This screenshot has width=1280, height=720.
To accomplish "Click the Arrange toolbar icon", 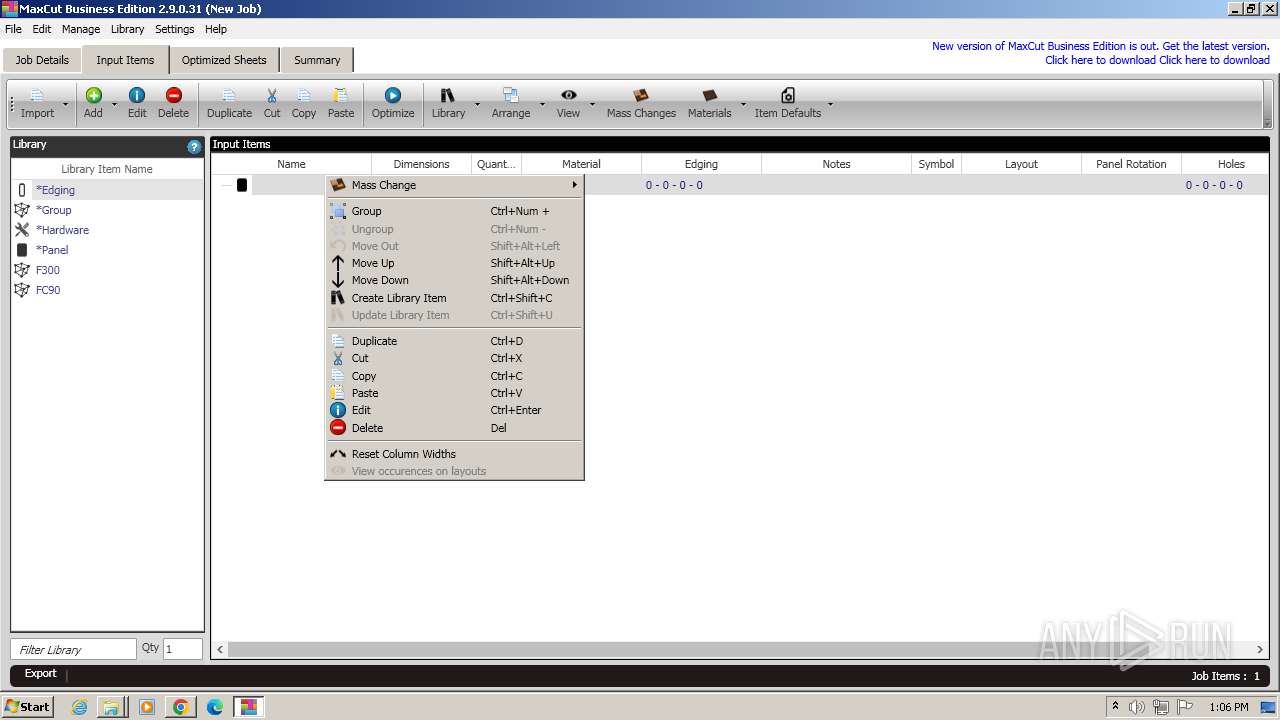I will pos(511,96).
